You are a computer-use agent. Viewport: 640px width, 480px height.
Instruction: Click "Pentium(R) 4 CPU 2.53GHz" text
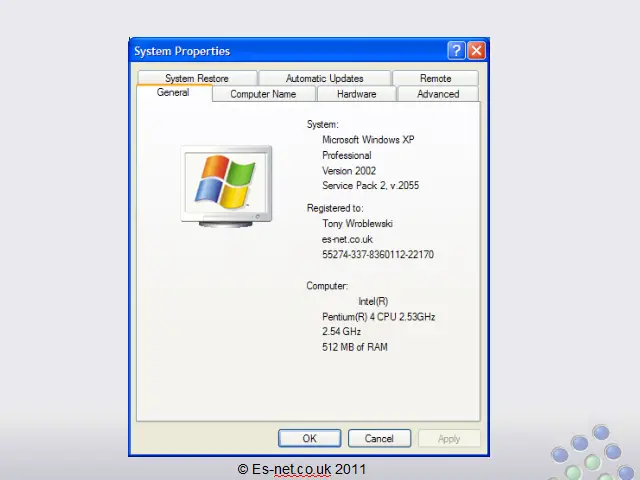click(378, 317)
